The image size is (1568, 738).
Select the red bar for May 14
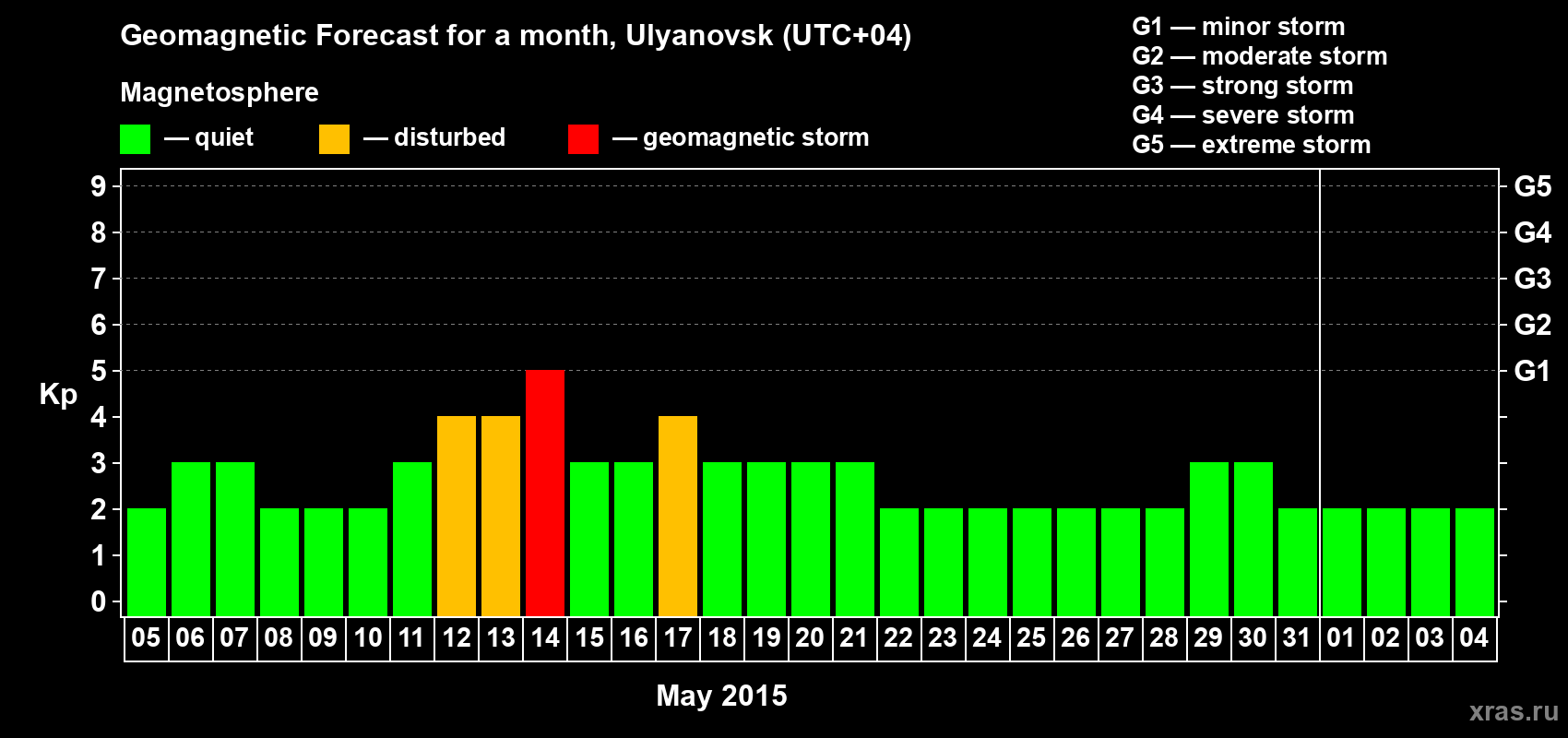[x=545, y=493]
